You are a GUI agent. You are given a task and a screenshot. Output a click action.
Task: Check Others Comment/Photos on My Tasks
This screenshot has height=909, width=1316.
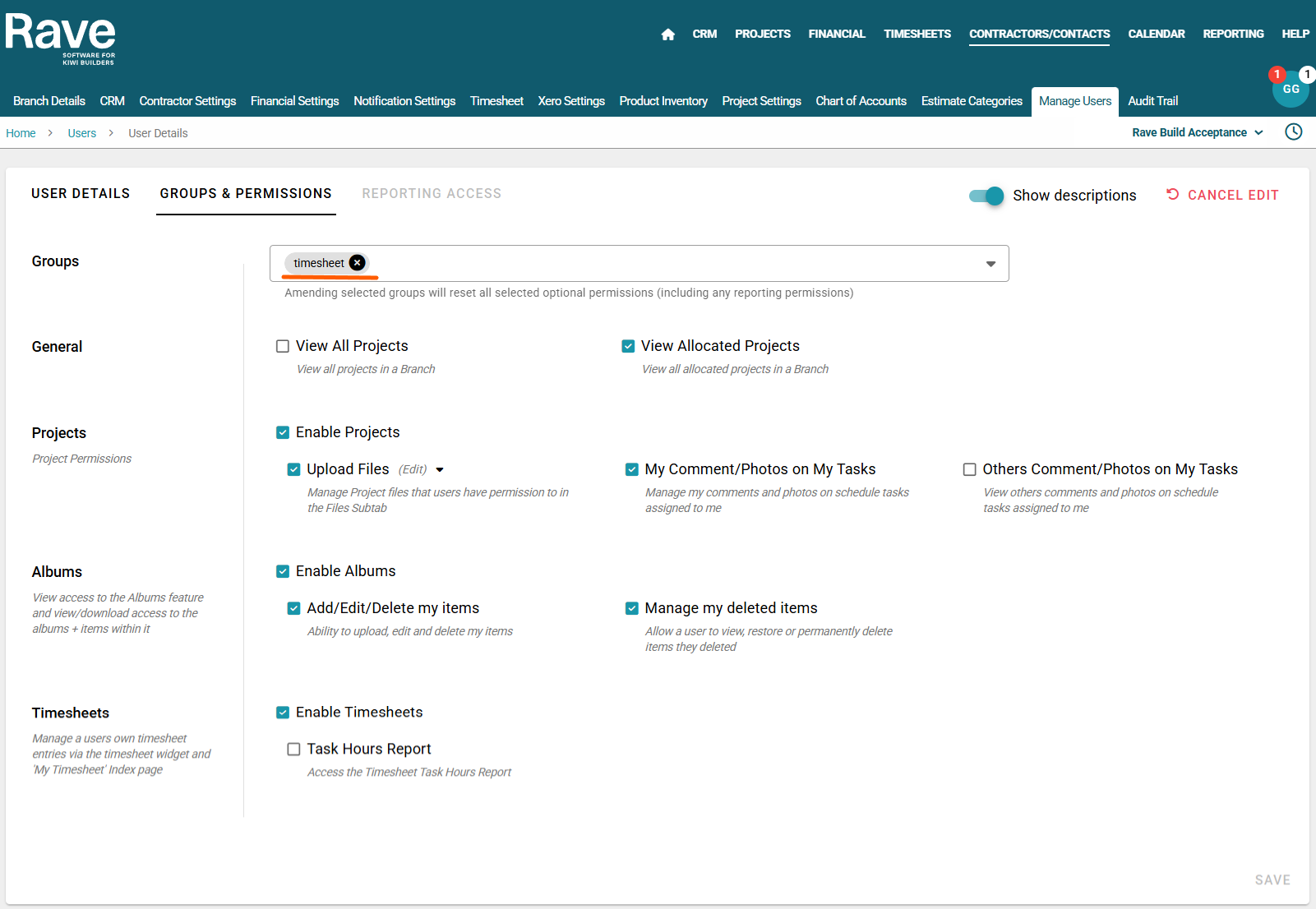pos(970,469)
